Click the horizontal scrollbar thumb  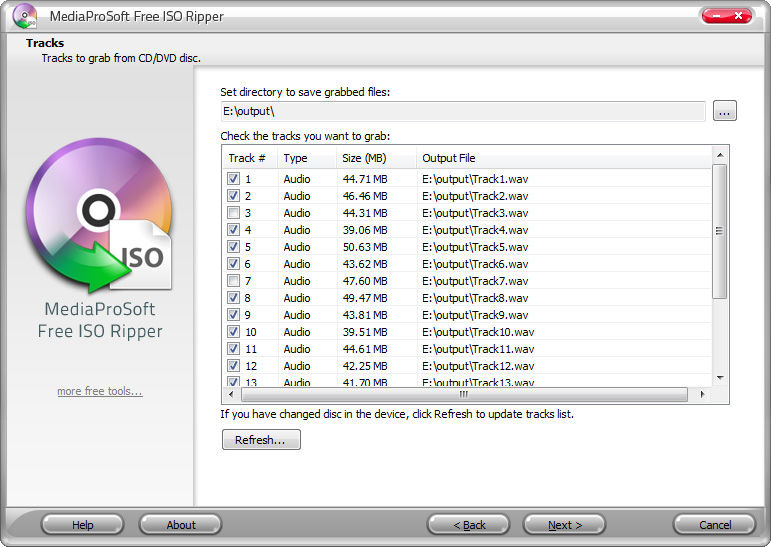click(464, 394)
